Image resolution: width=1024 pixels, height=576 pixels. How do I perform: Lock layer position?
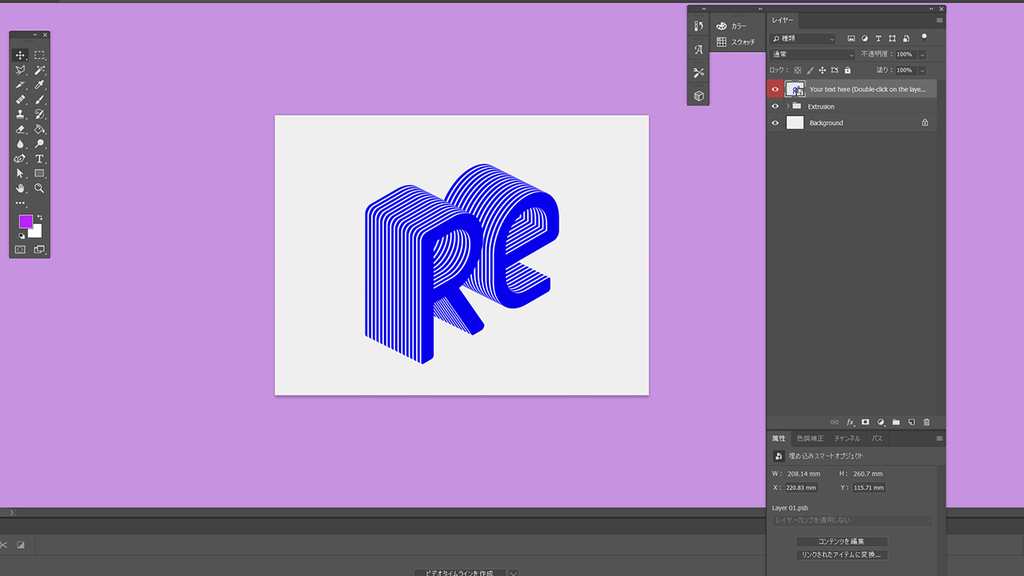coord(822,70)
